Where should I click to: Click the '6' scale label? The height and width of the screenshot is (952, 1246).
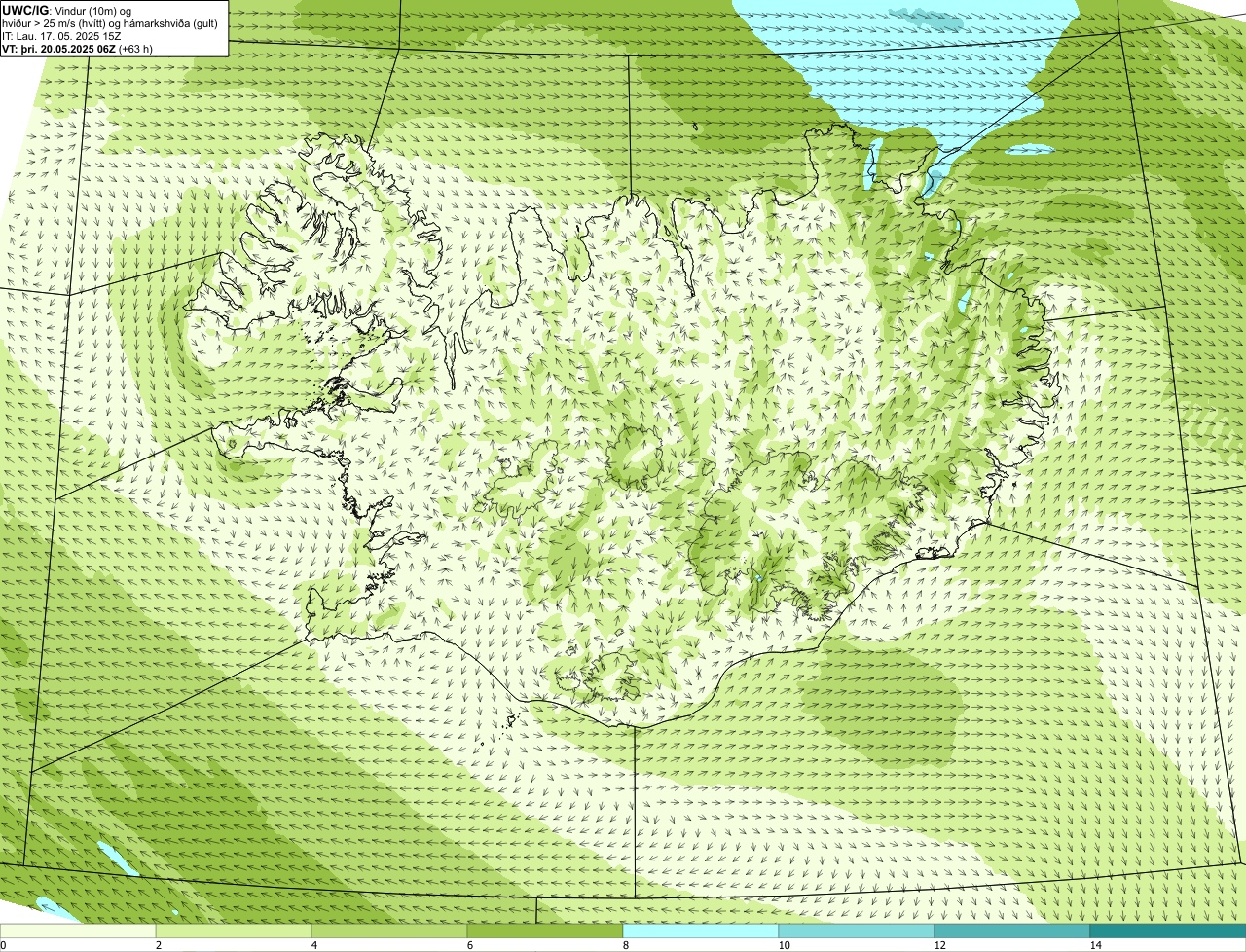point(469,945)
